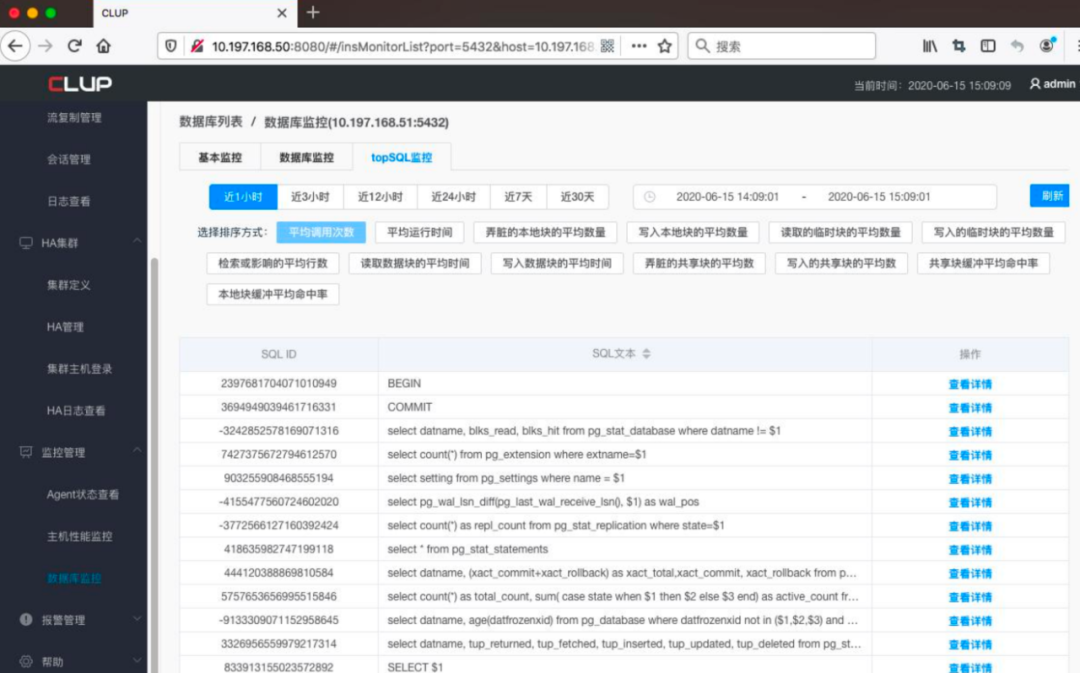Click the clock icon in date range
The width and height of the screenshot is (1080, 673).
coord(650,197)
